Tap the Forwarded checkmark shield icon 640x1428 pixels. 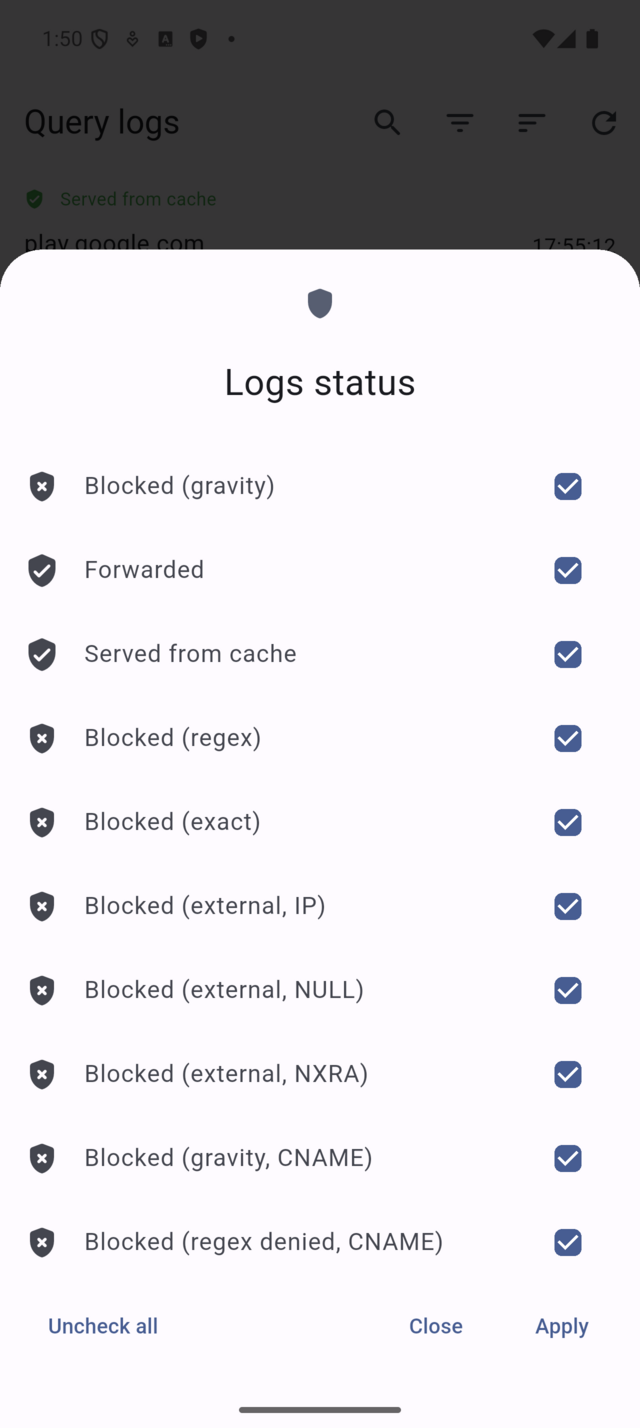click(42, 570)
